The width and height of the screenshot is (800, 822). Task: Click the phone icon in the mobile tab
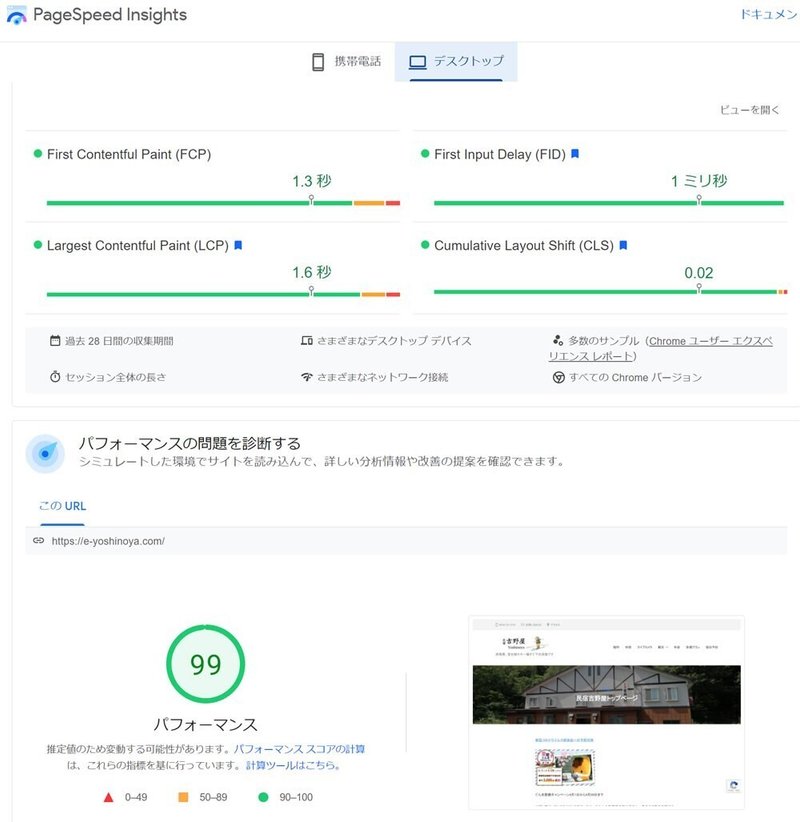coord(318,62)
